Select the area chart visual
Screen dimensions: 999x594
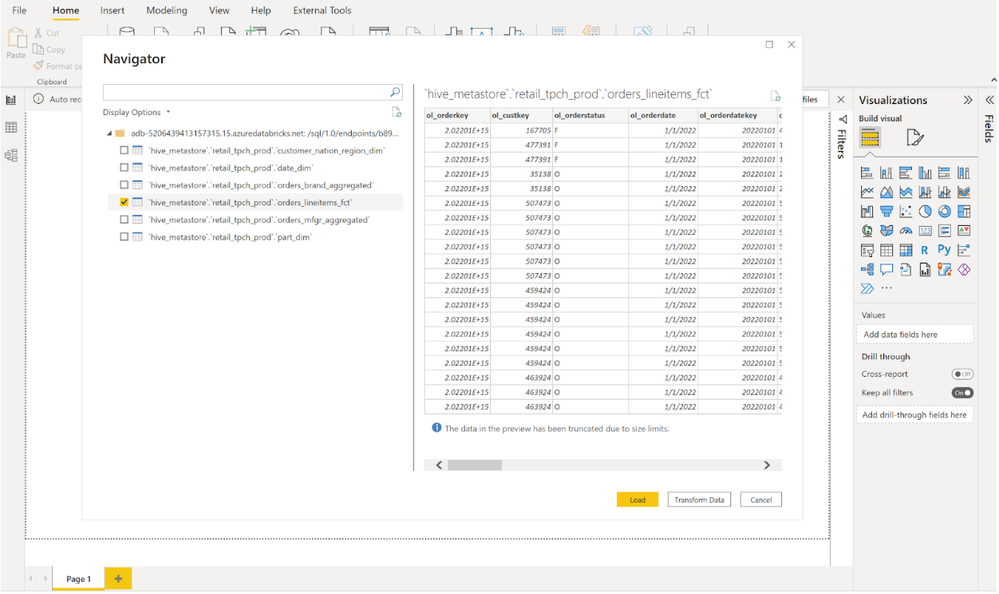point(886,192)
